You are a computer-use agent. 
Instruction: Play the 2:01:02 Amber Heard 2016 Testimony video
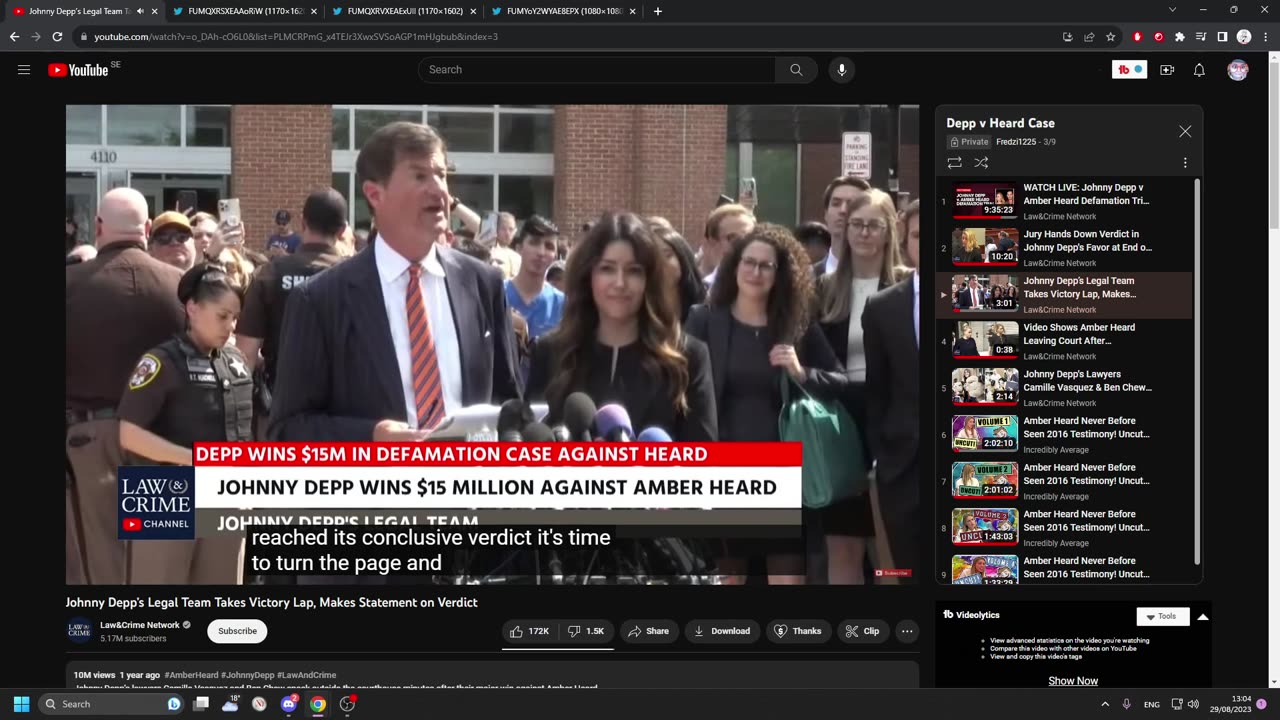click(x=1064, y=481)
